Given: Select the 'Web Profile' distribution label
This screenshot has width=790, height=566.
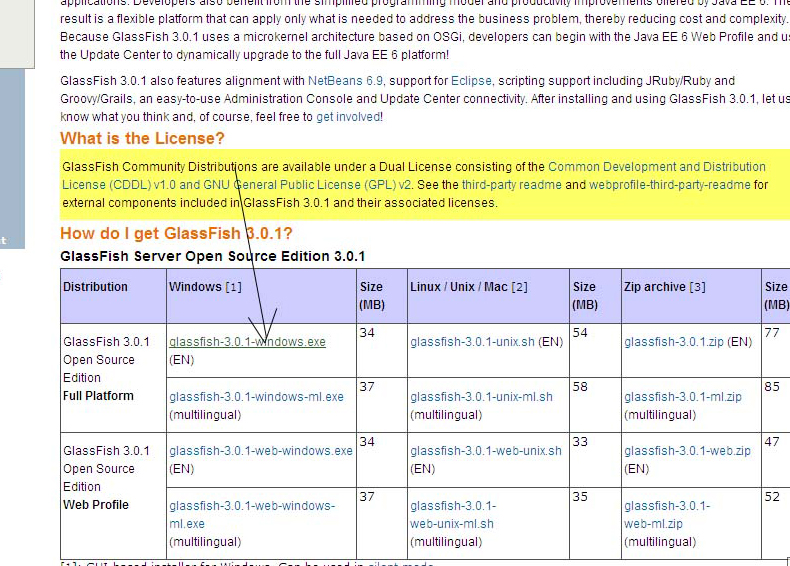Looking at the screenshot, I should click(96, 505).
